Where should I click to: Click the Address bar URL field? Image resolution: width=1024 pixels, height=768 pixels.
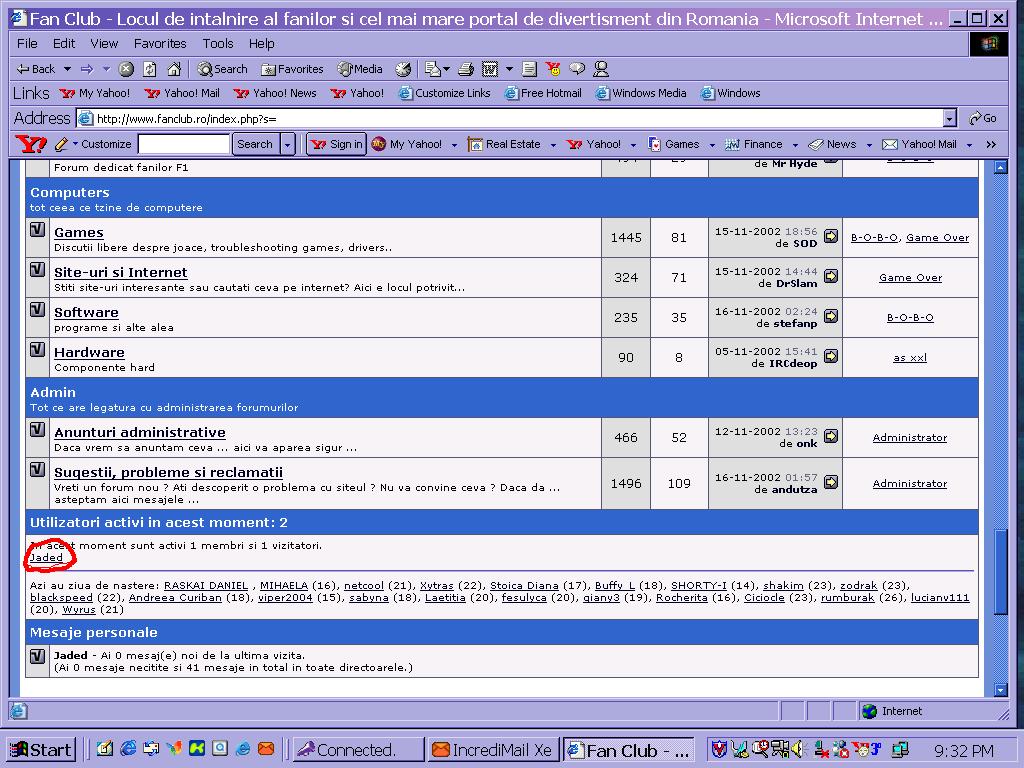[510, 118]
